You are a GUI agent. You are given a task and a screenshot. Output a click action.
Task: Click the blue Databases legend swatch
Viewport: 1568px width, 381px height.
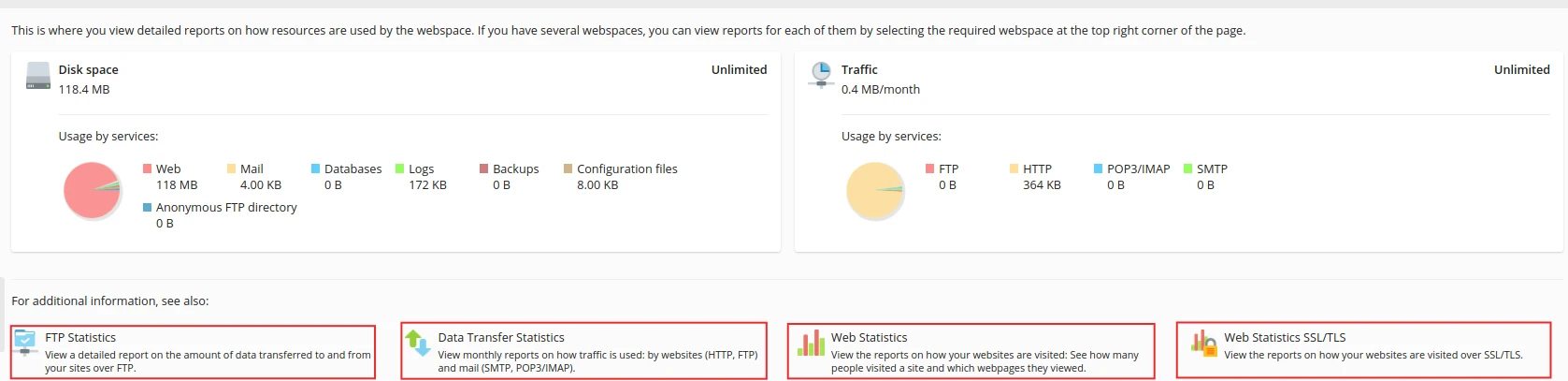pyautogui.click(x=315, y=169)
